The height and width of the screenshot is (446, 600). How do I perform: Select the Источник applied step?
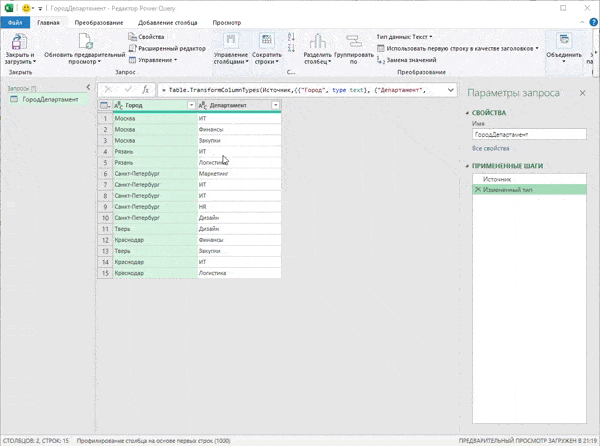point(529,179)
